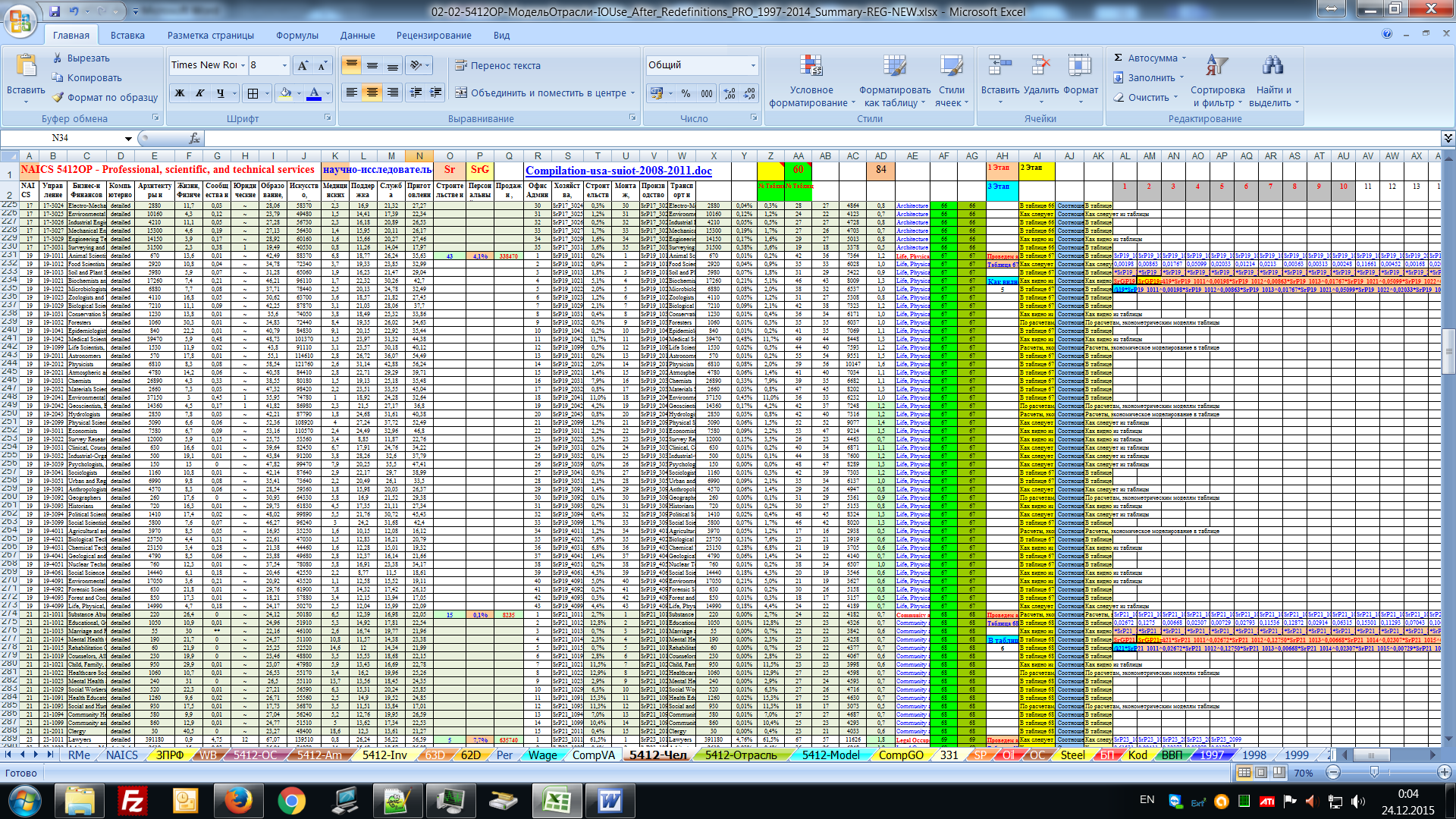Click the Sort and Filter icon
This screenshot has height=819, width=1456.
point(1216,67)
